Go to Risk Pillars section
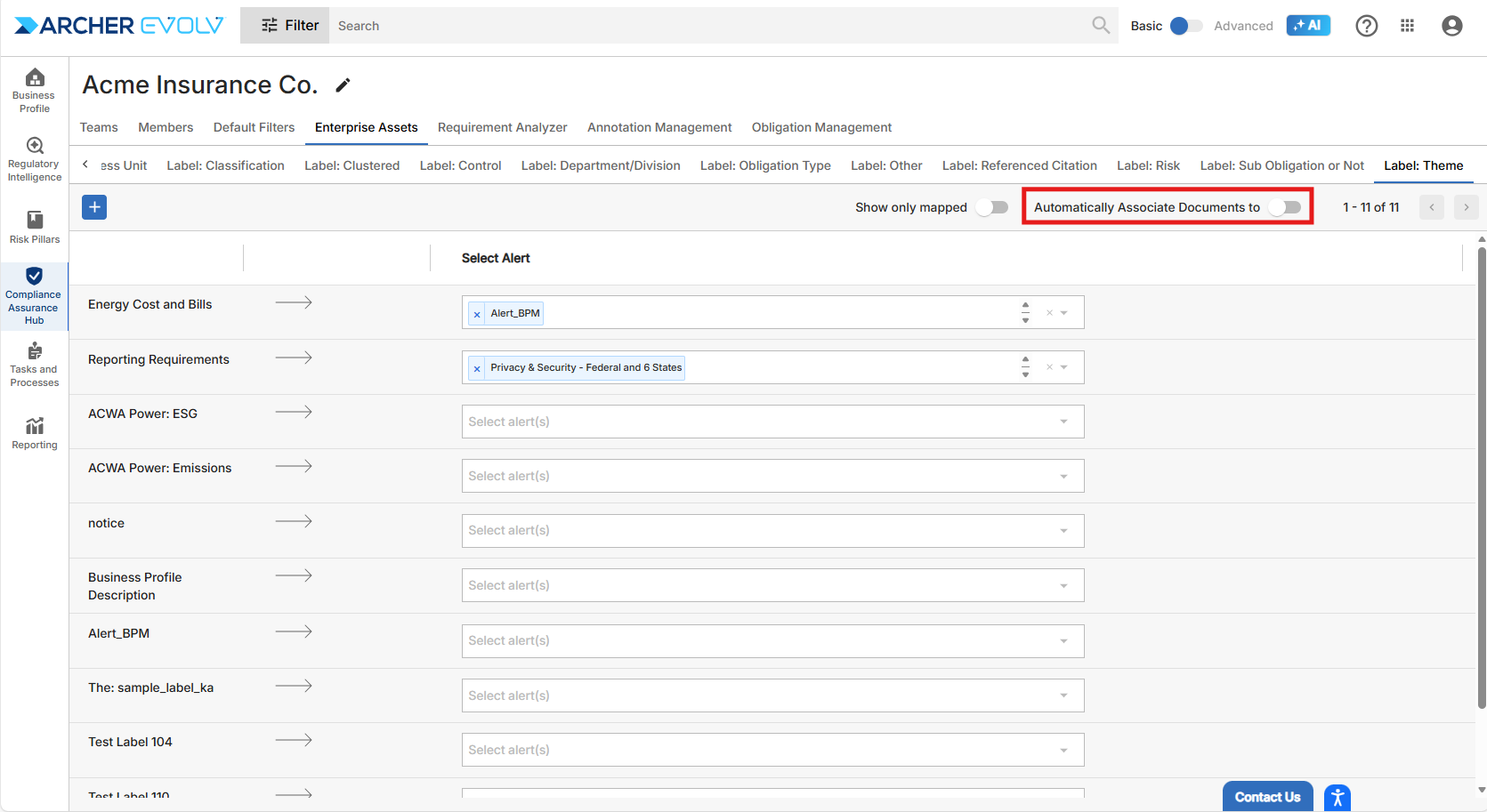 point(34,227)
